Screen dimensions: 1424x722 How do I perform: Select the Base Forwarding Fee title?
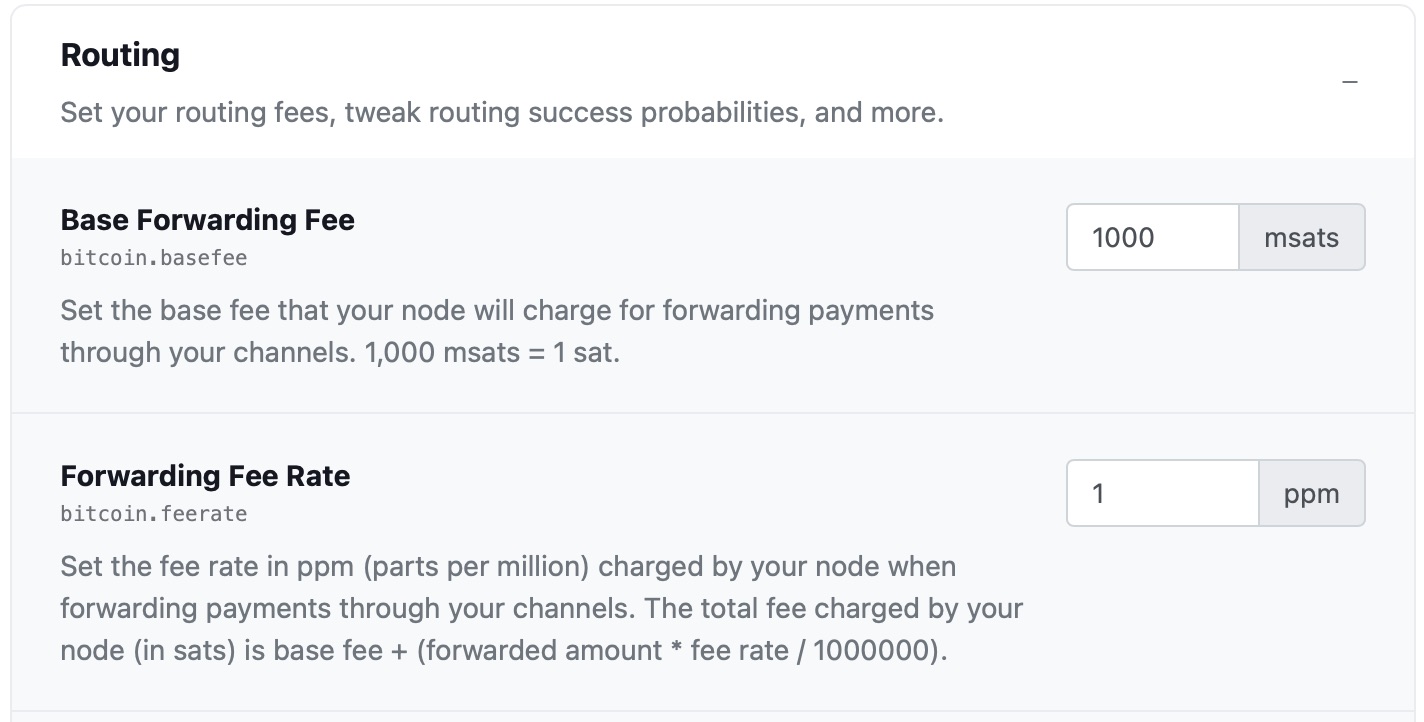pyautogui.click(x=207, y=220)
